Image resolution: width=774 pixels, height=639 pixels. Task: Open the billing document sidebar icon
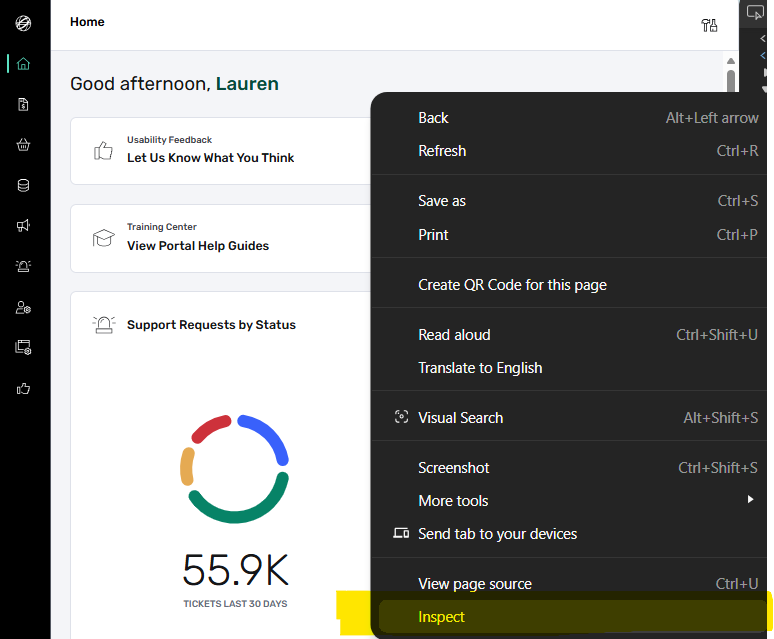23,104
